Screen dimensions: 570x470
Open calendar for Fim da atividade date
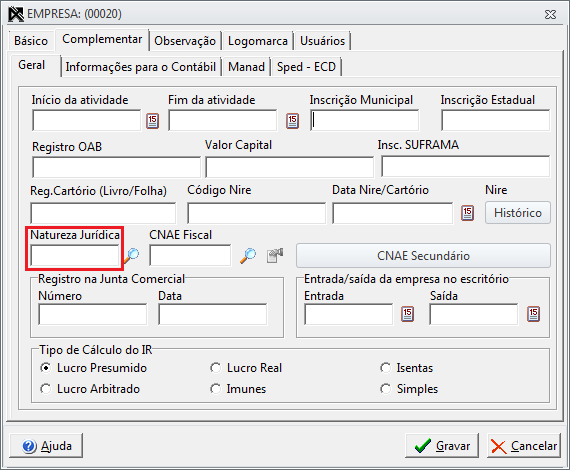pyautogui.click(x=292, y=121)
